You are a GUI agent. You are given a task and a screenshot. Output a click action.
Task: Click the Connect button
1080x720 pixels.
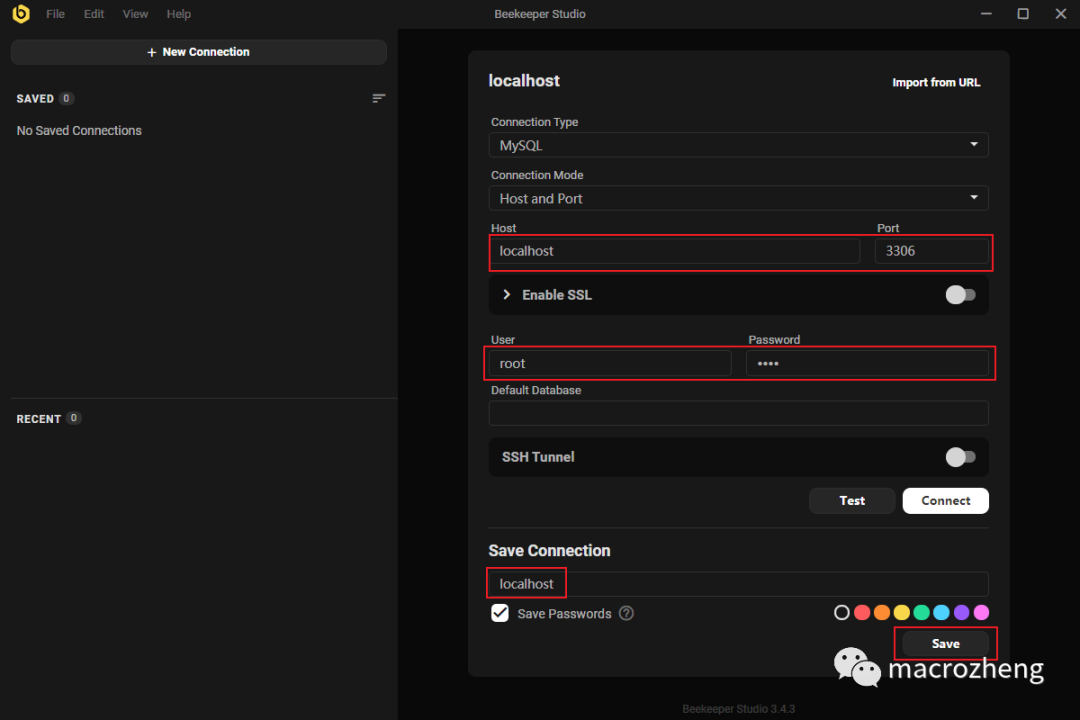(x=946, y=501)
